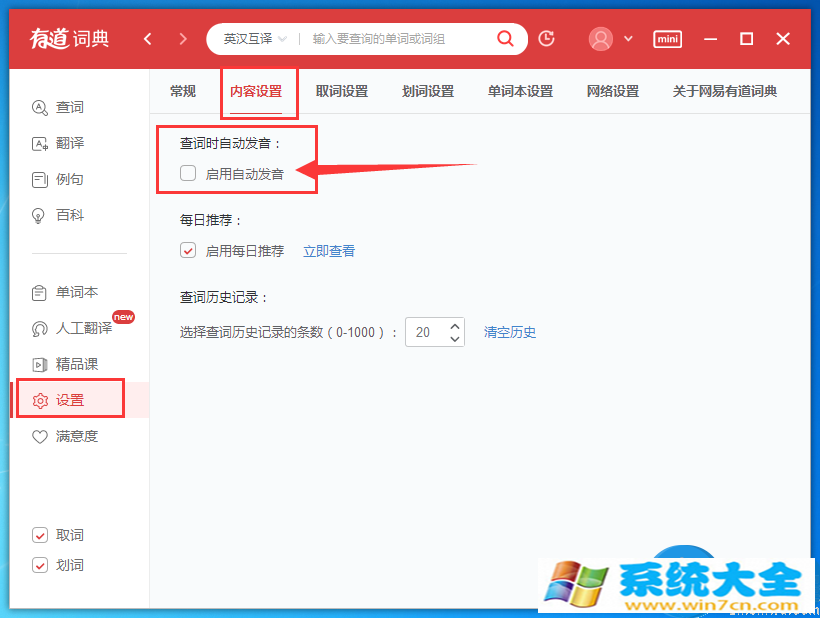820x618 pixels.
Task: Expand 英汉互译 language dropdown
Action: (x=255, y=39)
